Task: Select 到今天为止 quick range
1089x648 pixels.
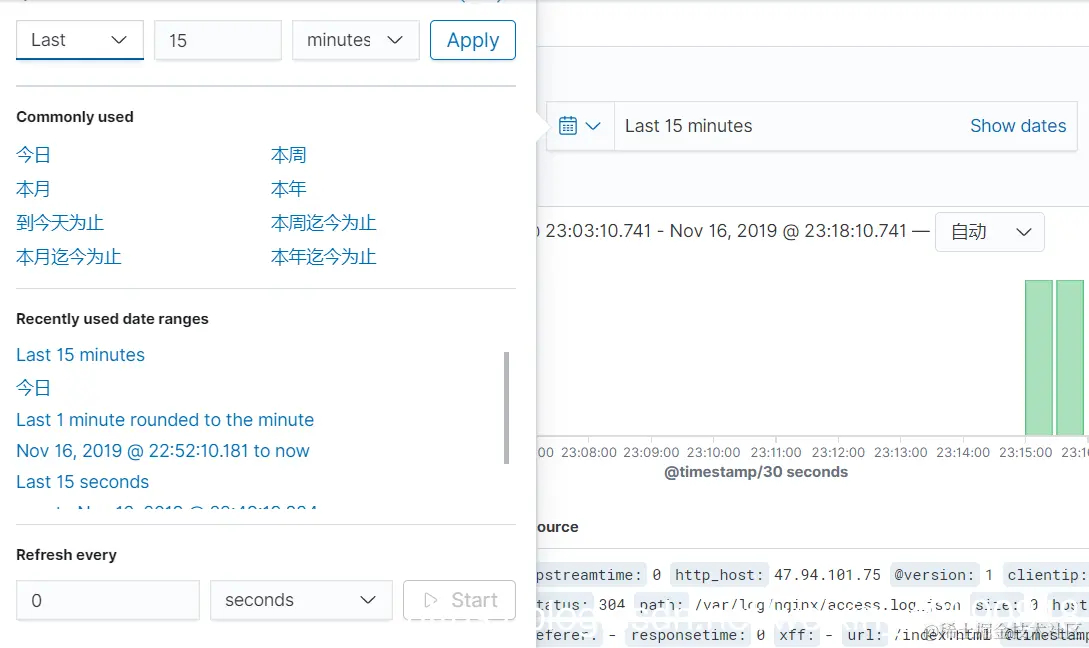Action: tap(60, 222)
